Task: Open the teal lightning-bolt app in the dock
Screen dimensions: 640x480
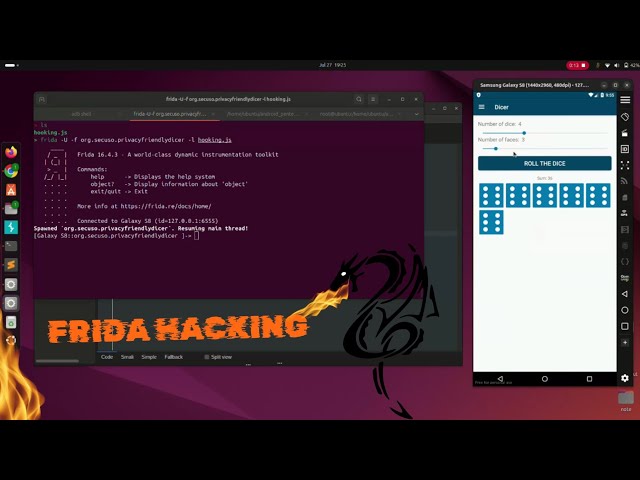Action: [11, 227]
